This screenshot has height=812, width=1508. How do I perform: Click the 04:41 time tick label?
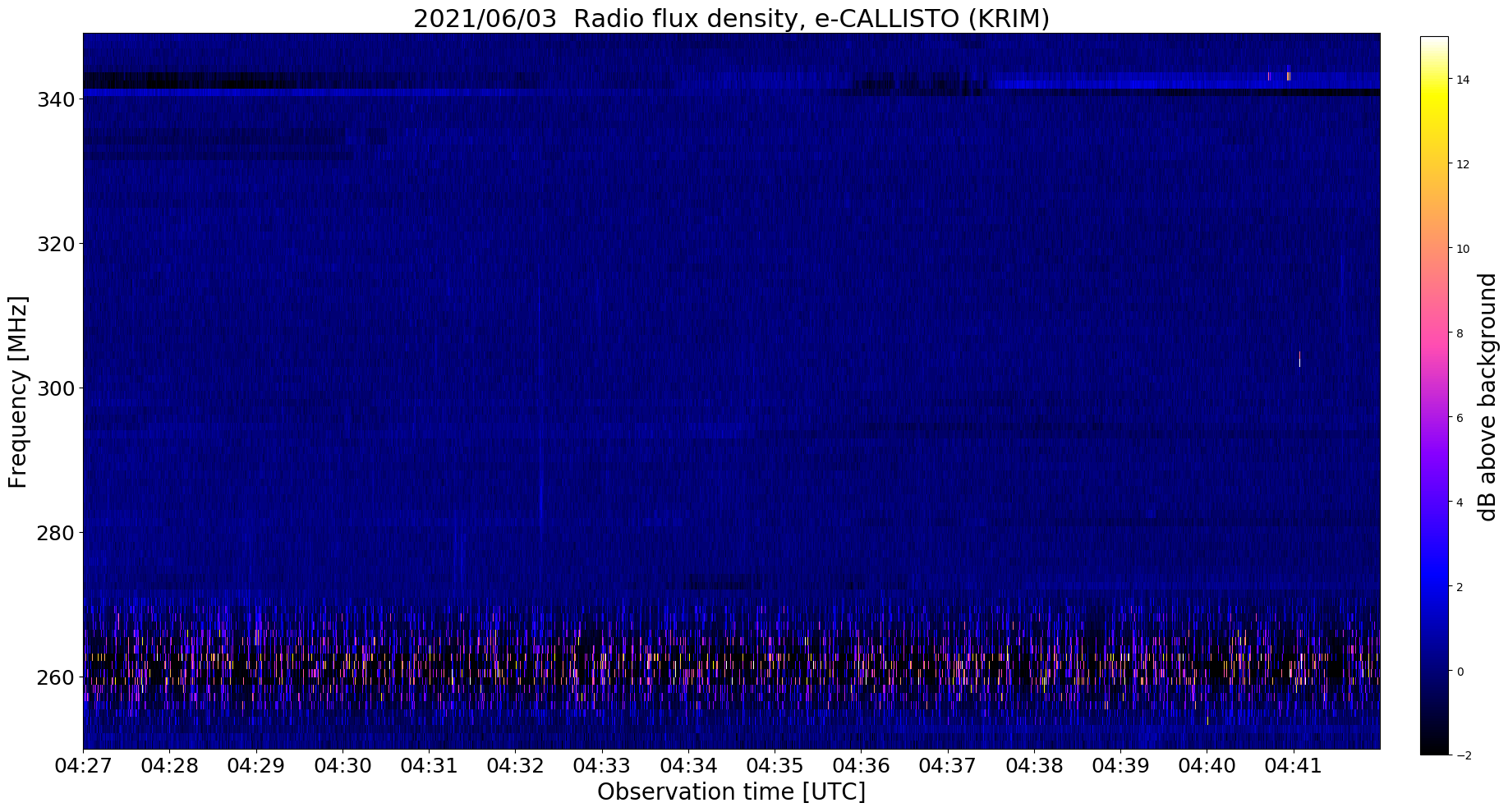pyautogui.click(x=1294, y=766)
